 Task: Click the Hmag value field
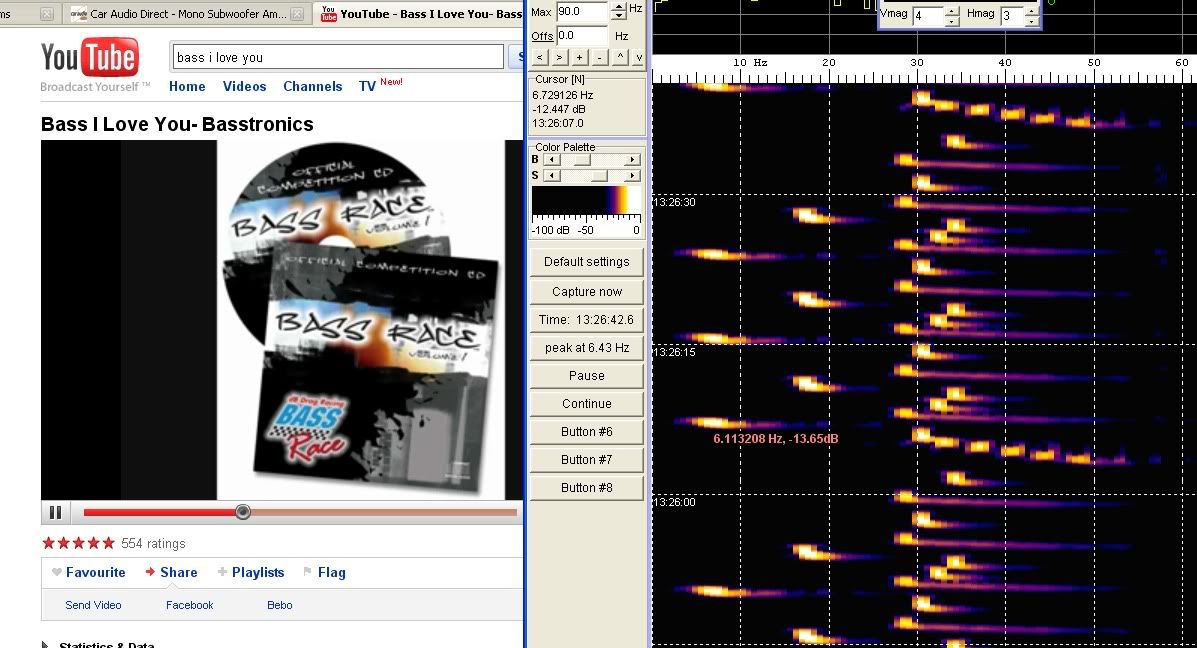coord(1012,15)
